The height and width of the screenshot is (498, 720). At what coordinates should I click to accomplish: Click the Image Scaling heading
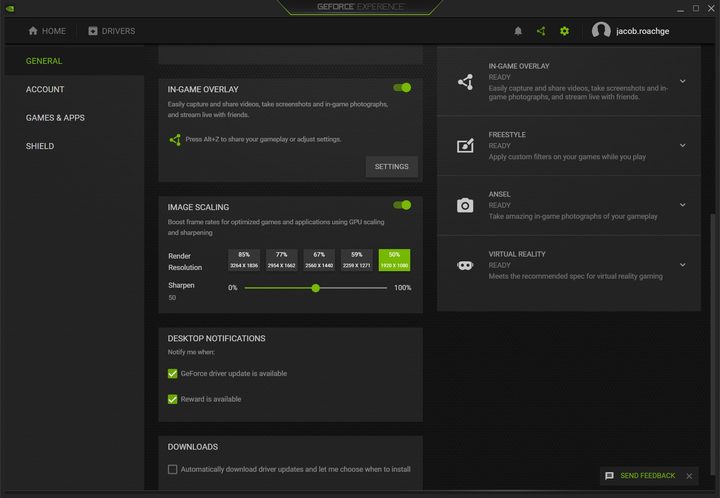pyautogui.click(x=198, y=207)
